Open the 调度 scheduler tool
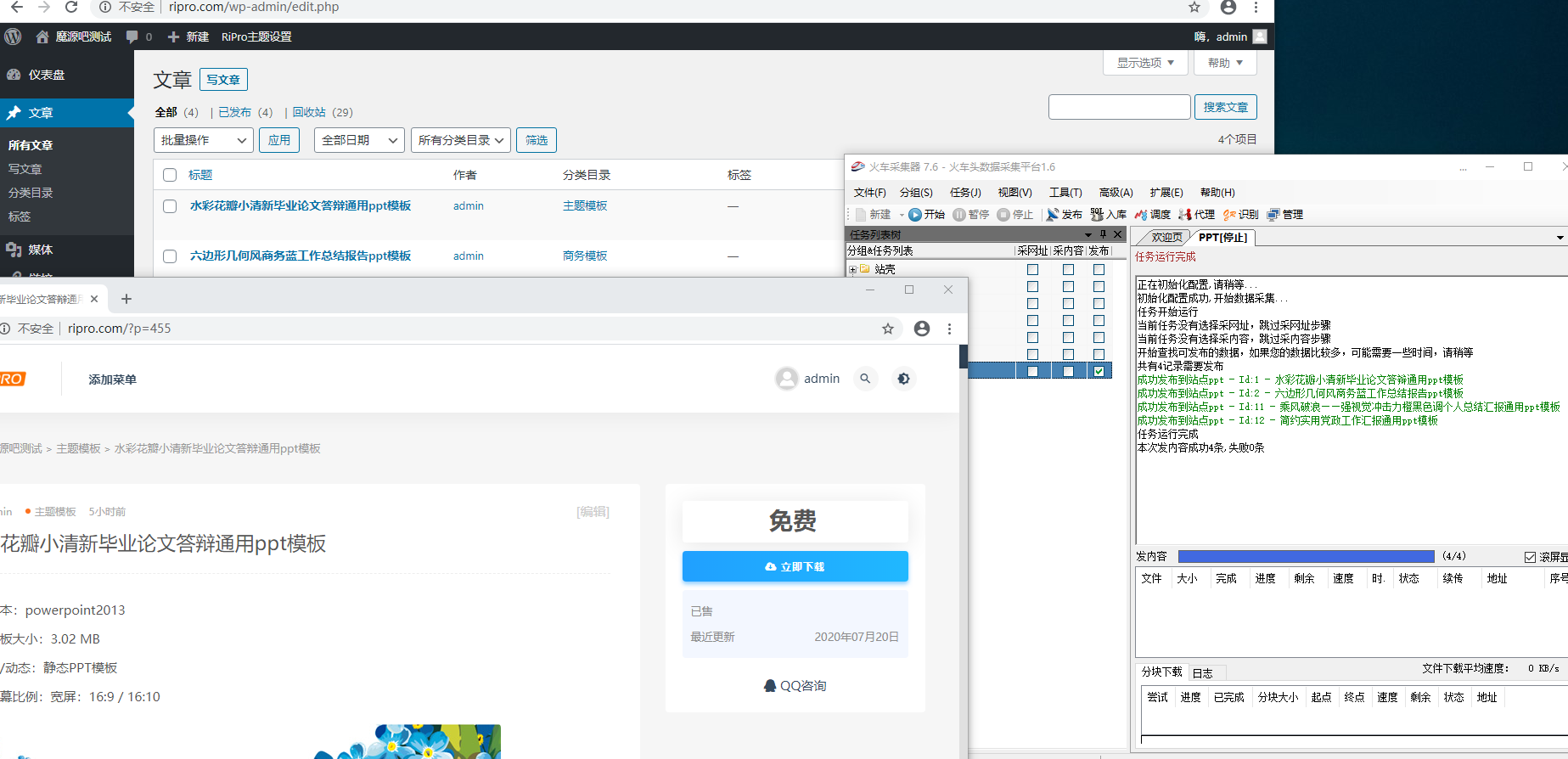1568x759 pixels. pos(1141,215)
